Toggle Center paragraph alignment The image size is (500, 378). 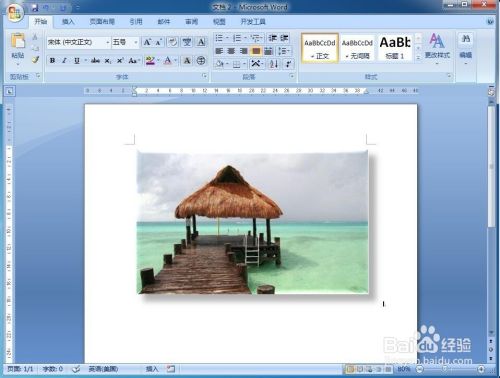[231, 51]
